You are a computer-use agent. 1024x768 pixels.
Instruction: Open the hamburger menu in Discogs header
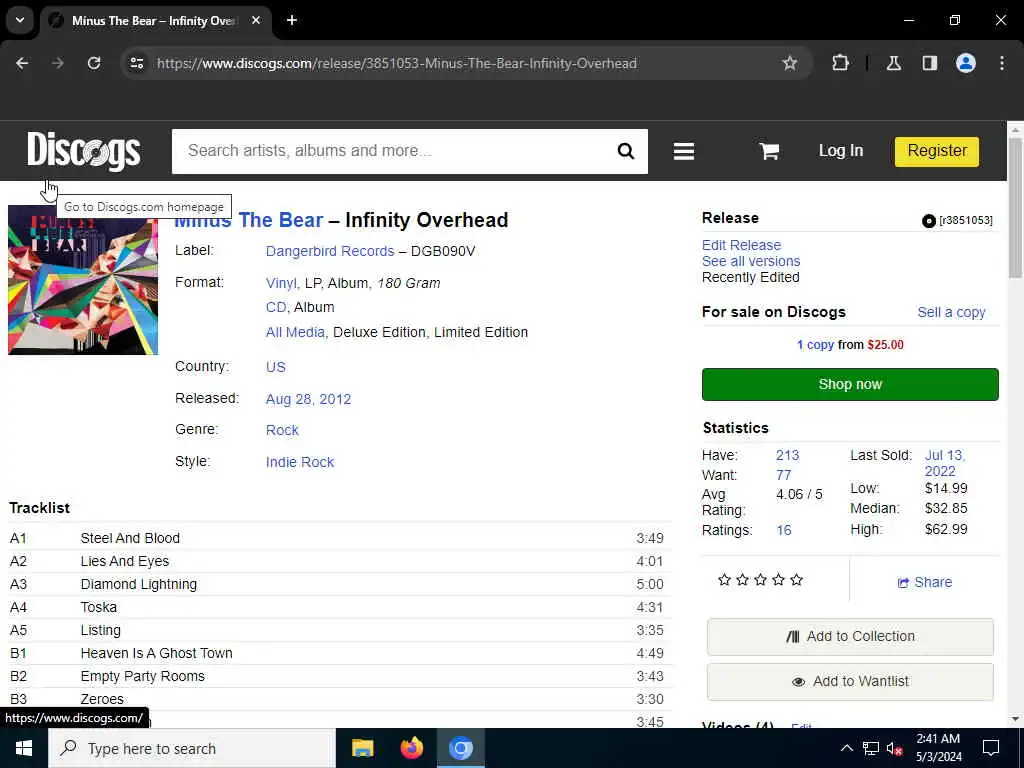684,152
